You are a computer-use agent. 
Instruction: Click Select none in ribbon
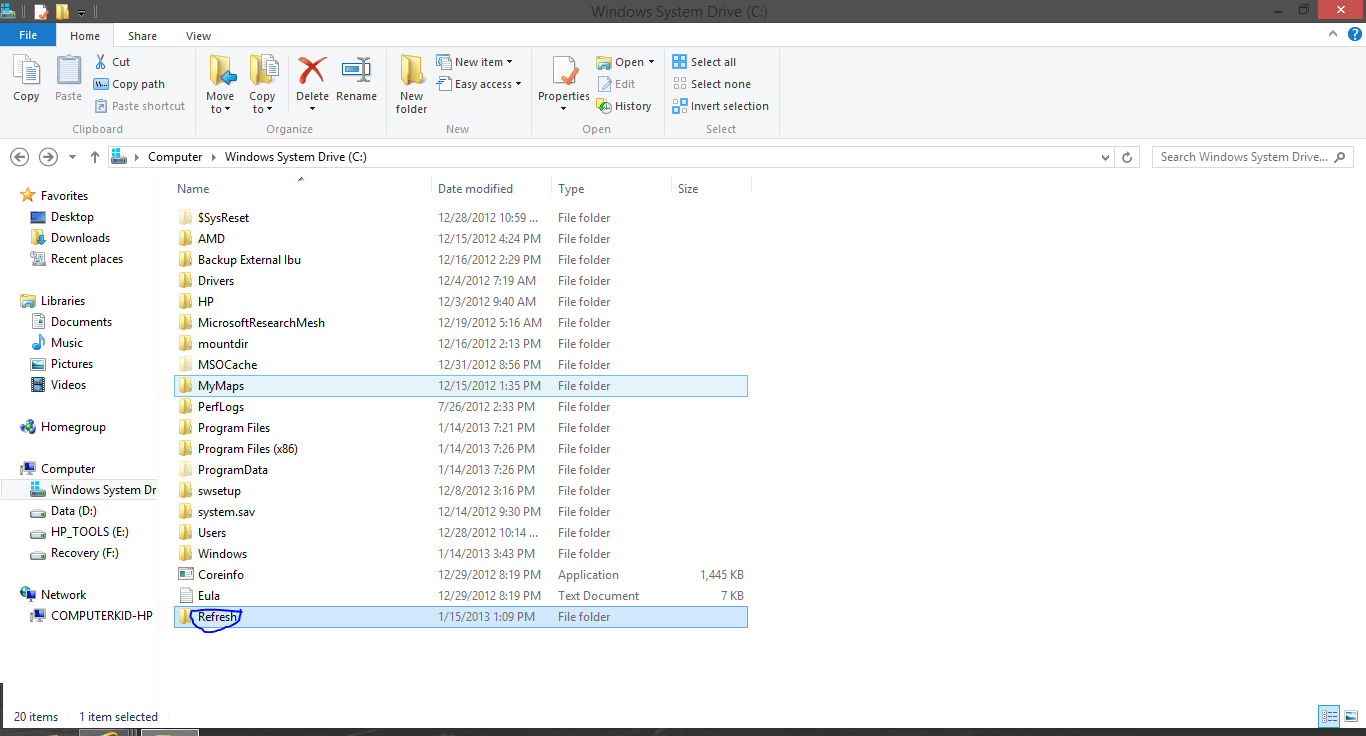(711, 84)
